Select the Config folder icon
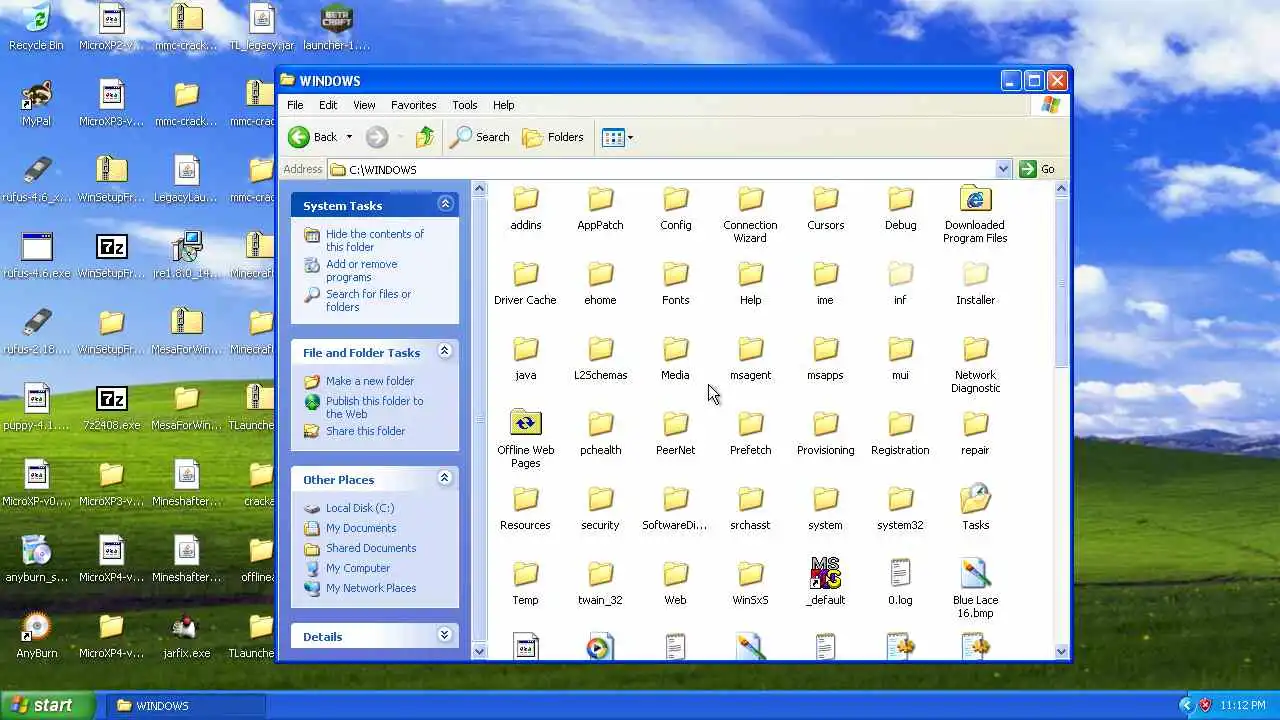Viewport: 1280px width, 720px height. [675, 200]
